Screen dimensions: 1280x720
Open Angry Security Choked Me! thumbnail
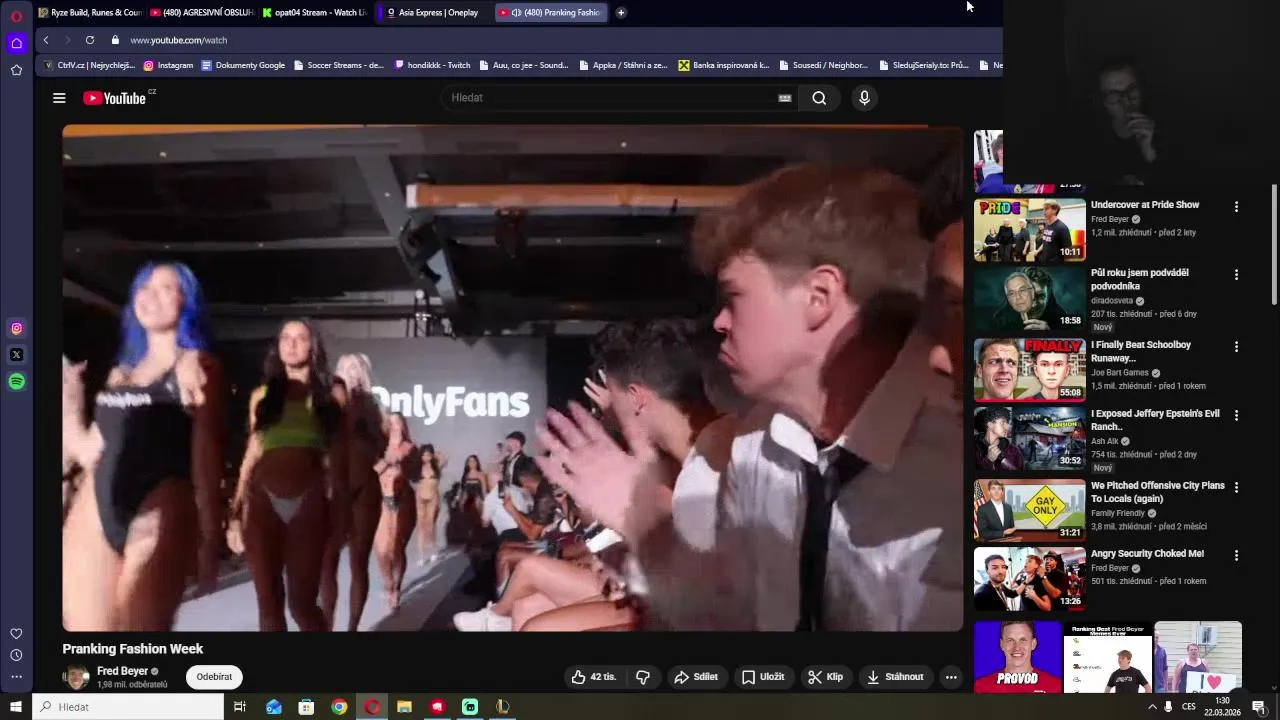1029,578
